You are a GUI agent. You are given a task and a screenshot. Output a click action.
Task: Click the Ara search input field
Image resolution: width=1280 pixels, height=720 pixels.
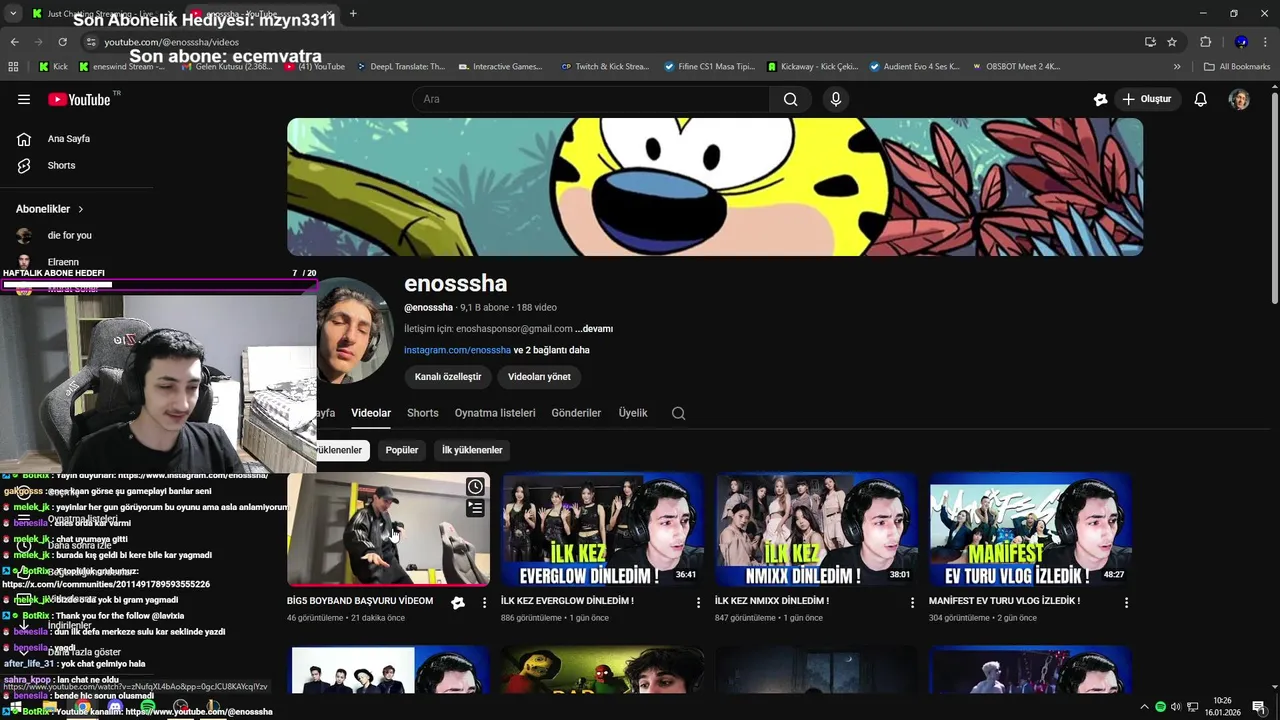(590, 99)
